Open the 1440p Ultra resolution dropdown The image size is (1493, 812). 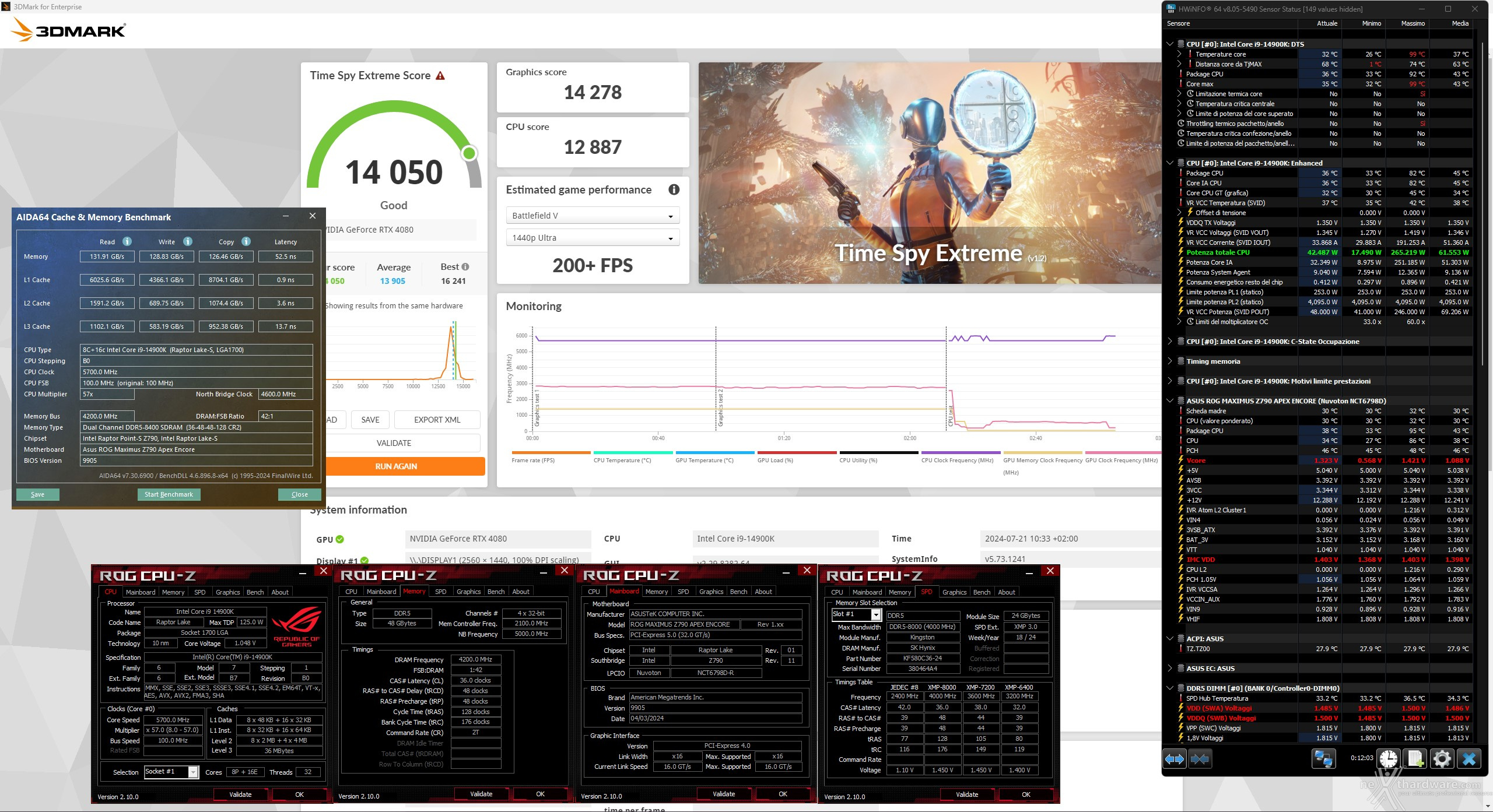coord(593,238)
